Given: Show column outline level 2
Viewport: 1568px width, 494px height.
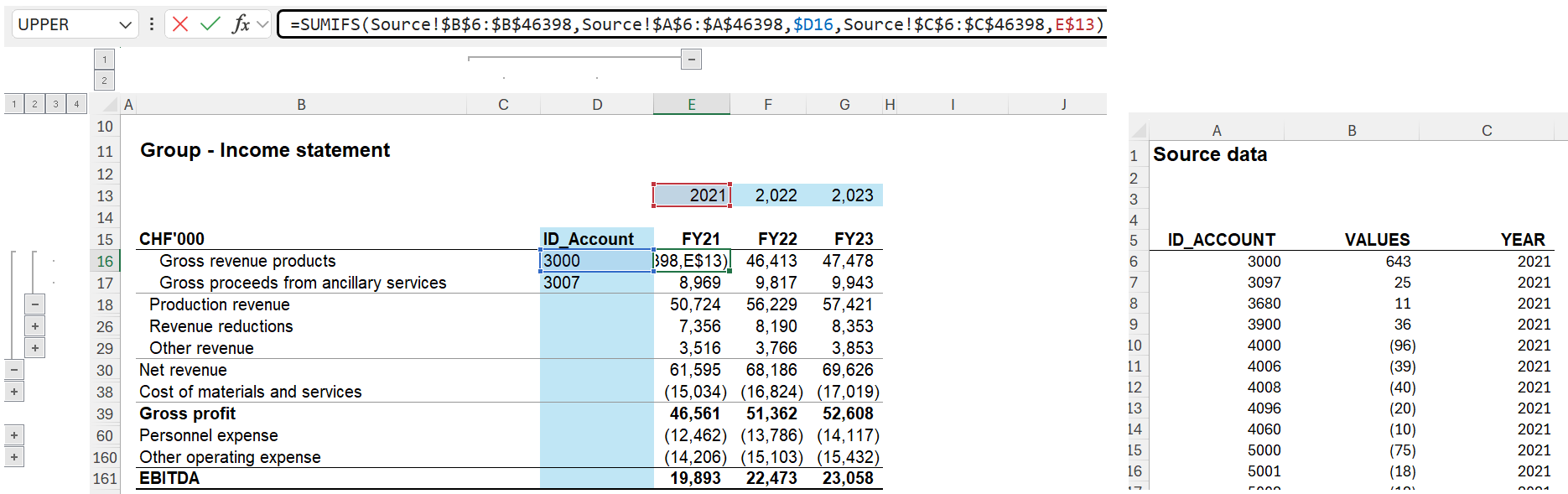Looking at the screenshot, I should coord(104,81).
